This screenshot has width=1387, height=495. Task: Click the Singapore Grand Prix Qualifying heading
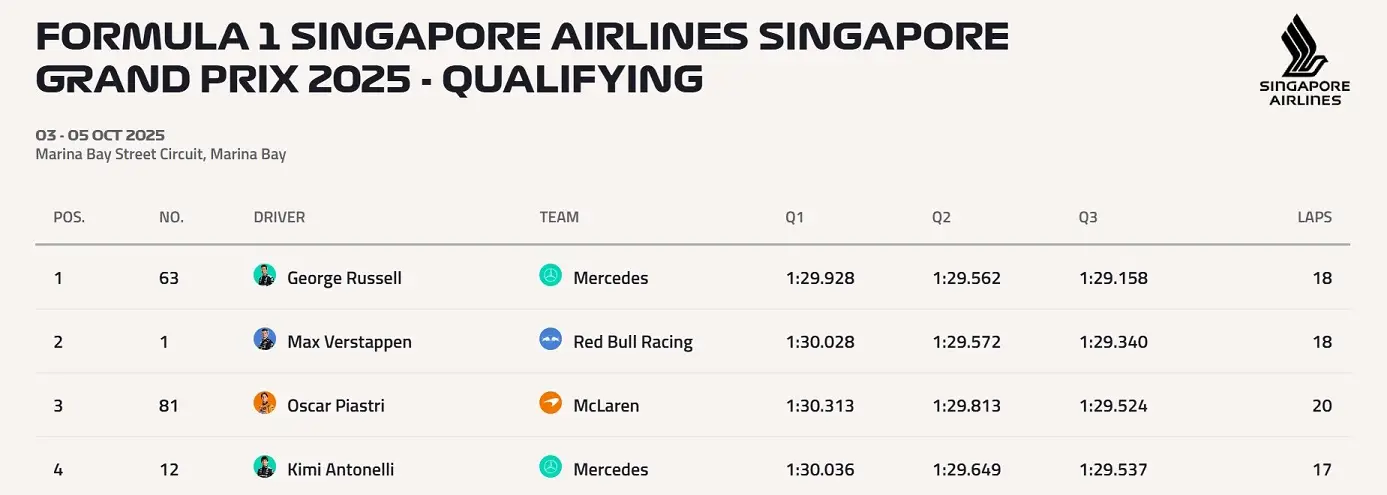point(520,57)
